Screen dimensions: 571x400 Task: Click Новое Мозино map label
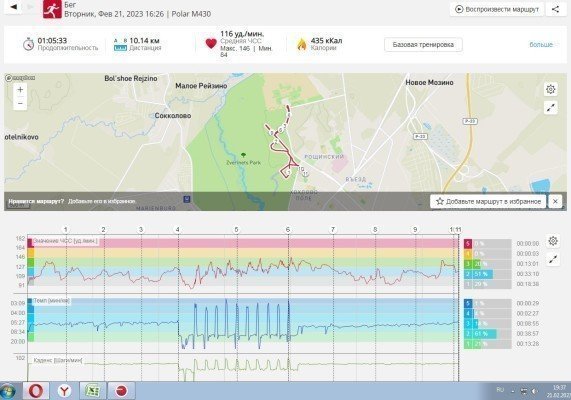429,83
